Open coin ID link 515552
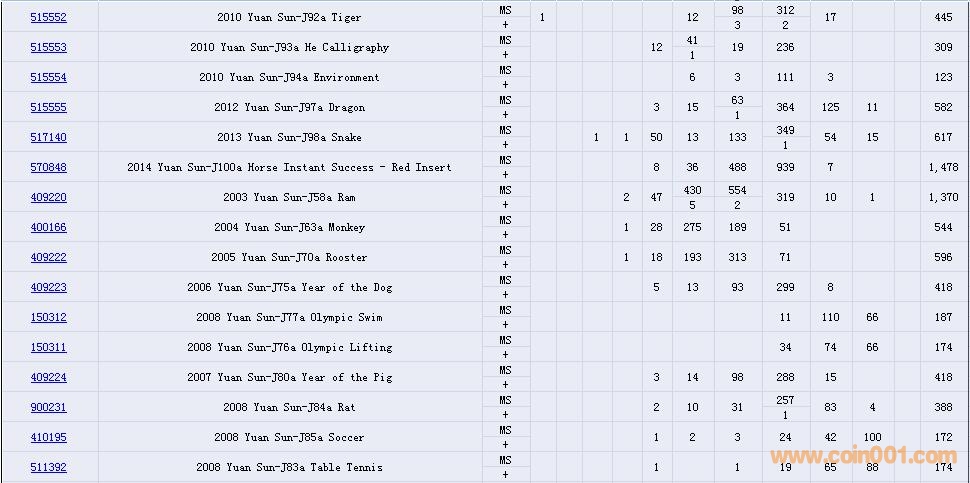This screenshot has width=970, height=483. pos(48,17)
